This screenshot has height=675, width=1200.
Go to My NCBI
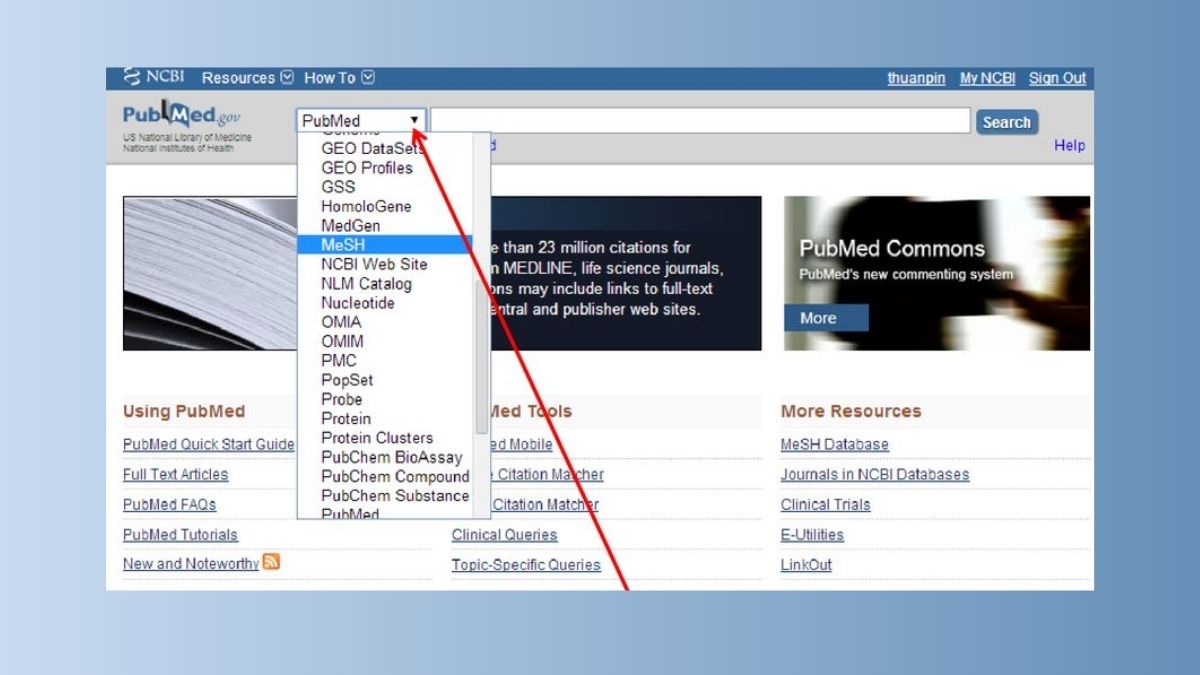tap(987, 78)
